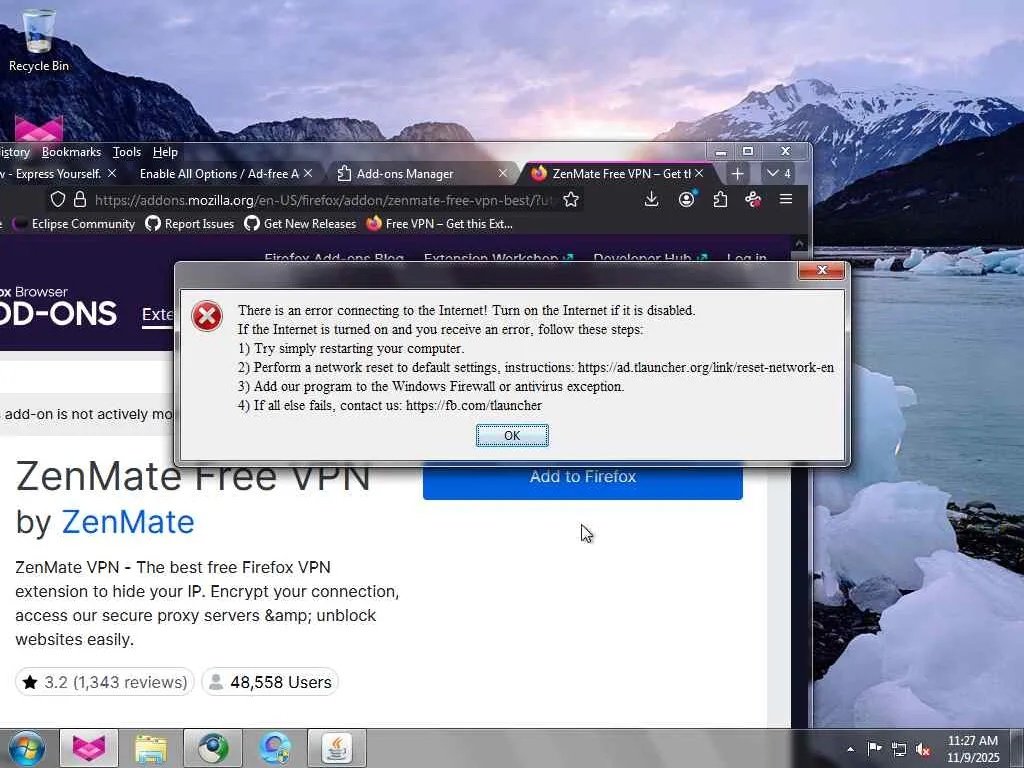Open the Get New Releases bookmark
Image resolution: width=1024 pixels, height=768 pixels.
(x=300, y=224)
